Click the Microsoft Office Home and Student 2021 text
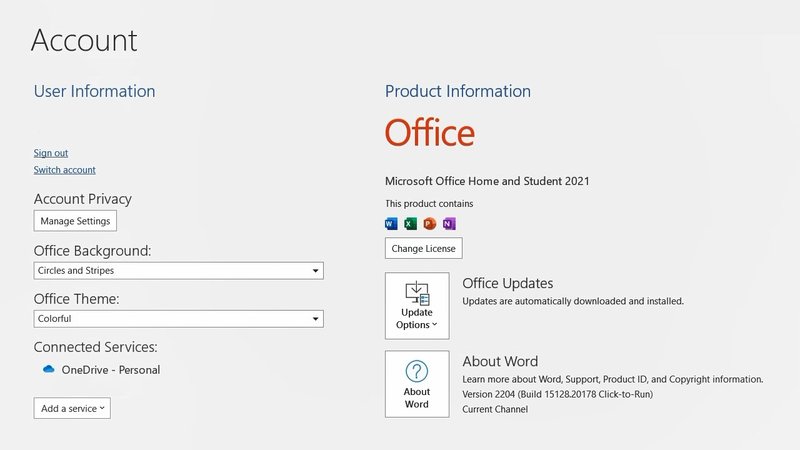The height and width of the screenshot is (450, 800). pyautogui.click(x=487, y=181)
